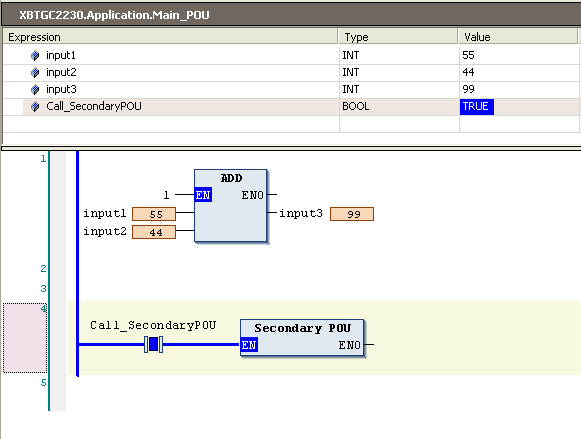
Task: Select network number 4 in the margin
Action: point(43,309)
